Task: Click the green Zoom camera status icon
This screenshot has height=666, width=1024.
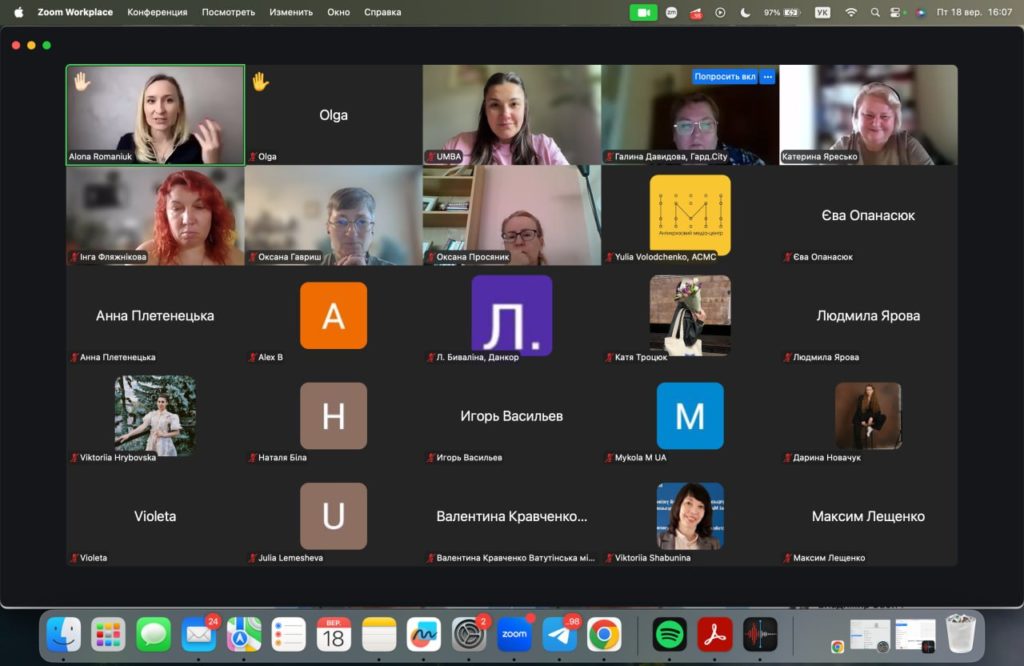Action: [643, 12]
